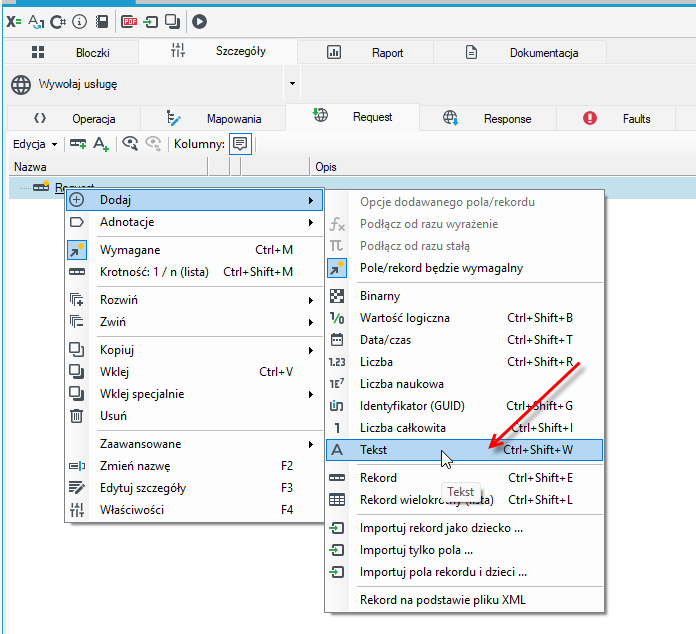Add a Binarny field
696x634 pixels.
coord(464,296)
